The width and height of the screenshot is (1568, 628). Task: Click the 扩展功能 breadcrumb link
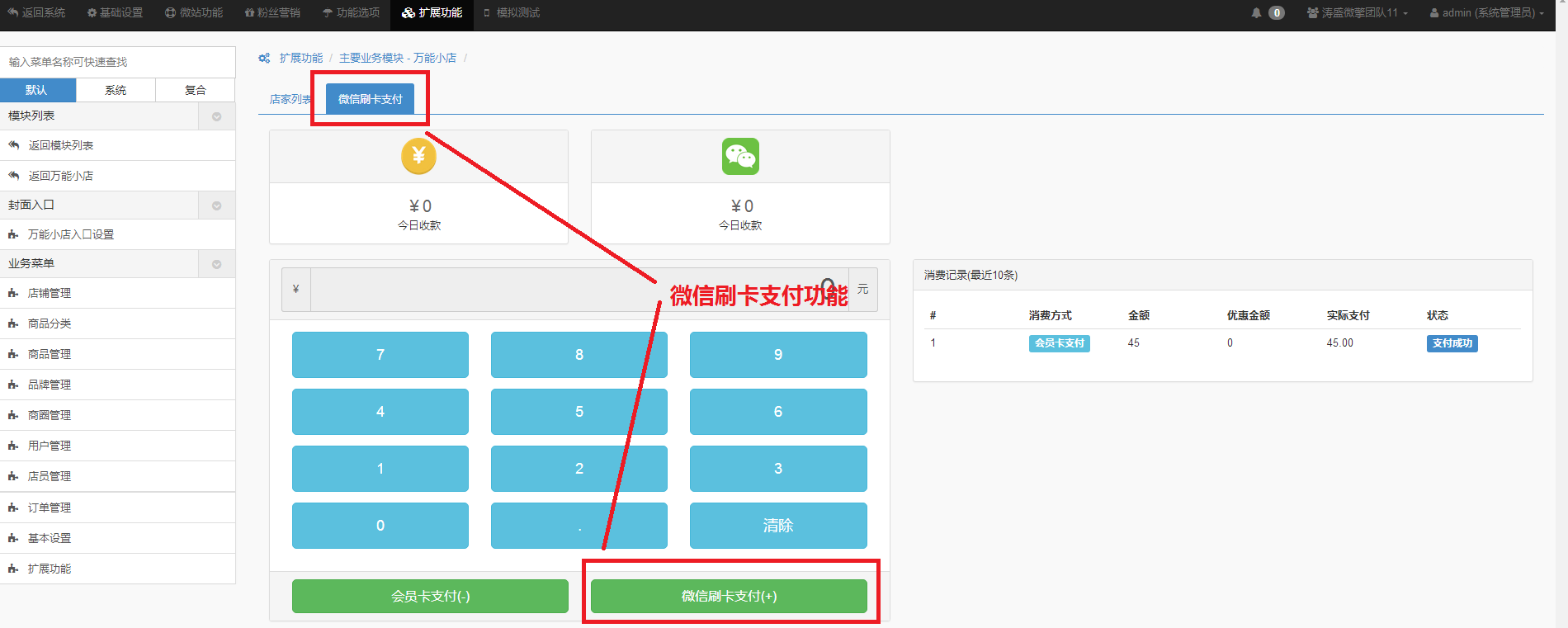(301, 58)
